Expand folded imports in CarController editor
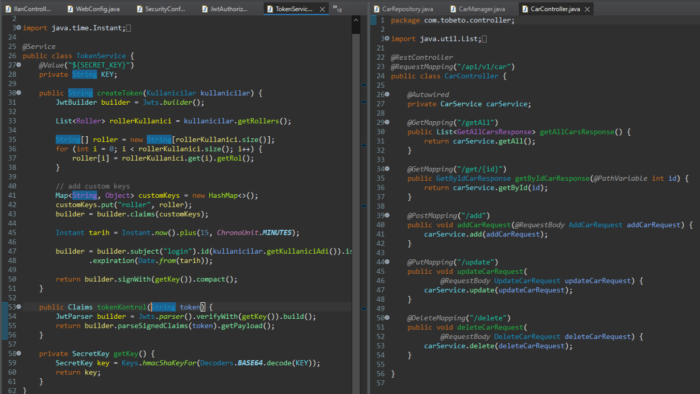Screen dimensions: 700x394 coord(387,39)
